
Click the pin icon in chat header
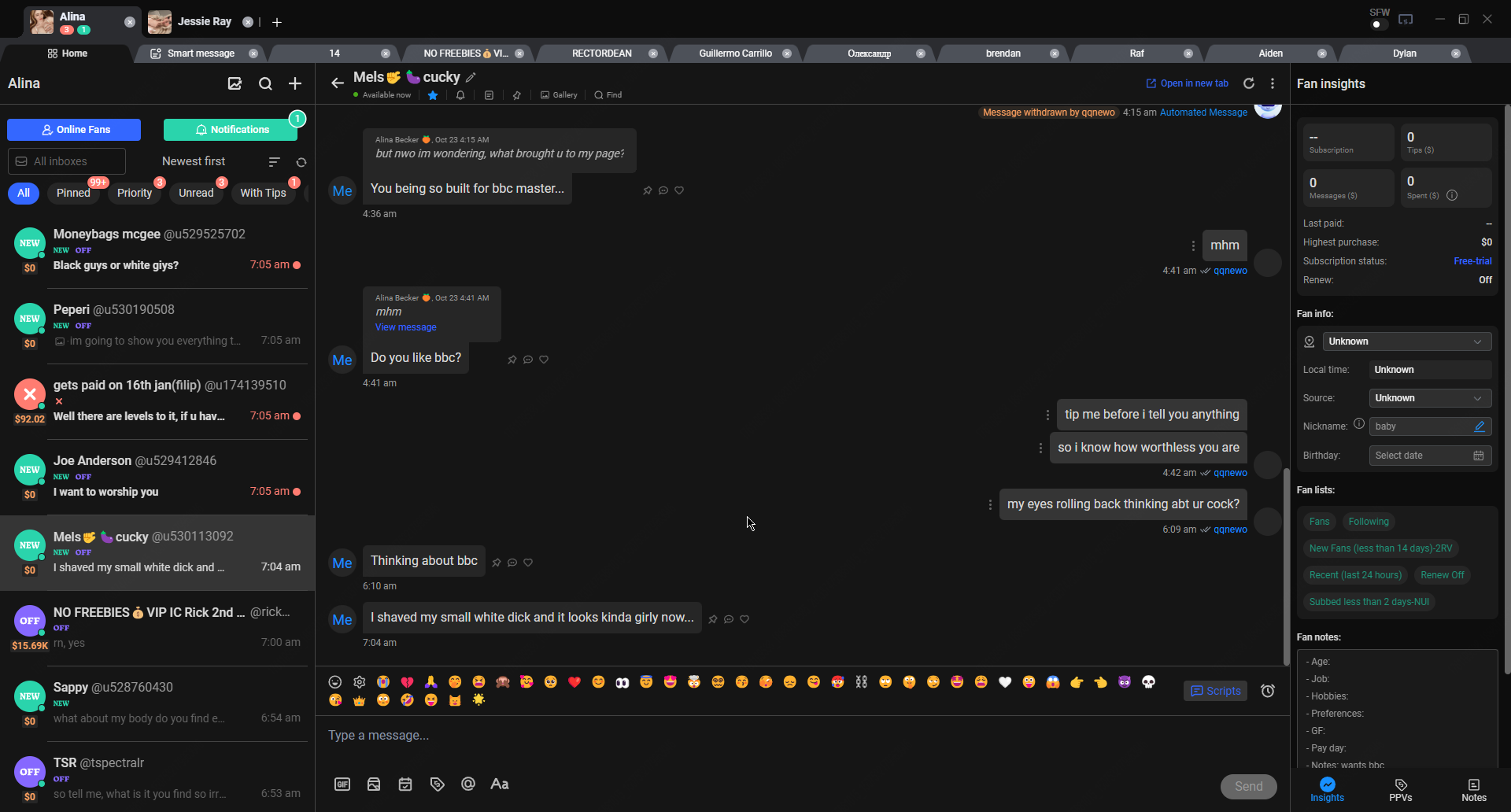pyautogui.click(x=516, y=95)
